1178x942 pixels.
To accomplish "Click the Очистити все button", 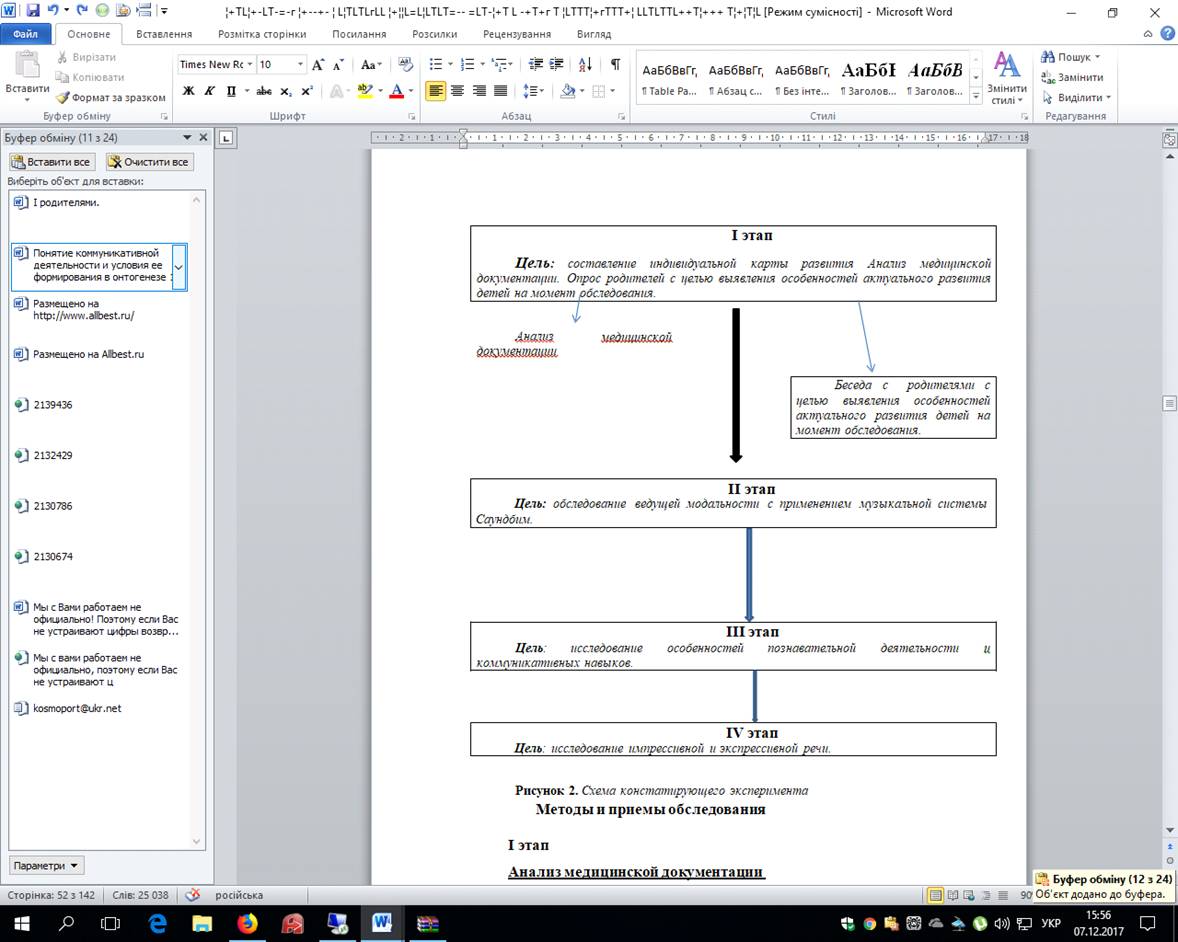I will (149, 162).
